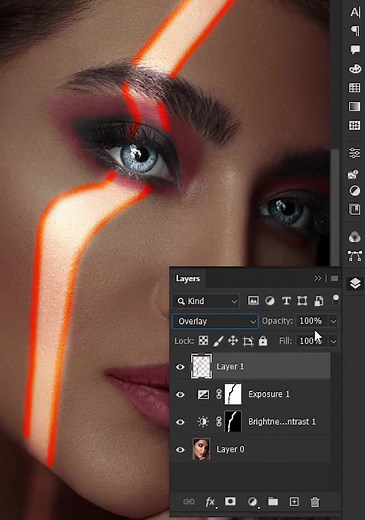The width and height of the screenshot is (365, 520).
Task: Click the Brightness/Contrast adjustment sun icon
Action: tap(203, 422)
